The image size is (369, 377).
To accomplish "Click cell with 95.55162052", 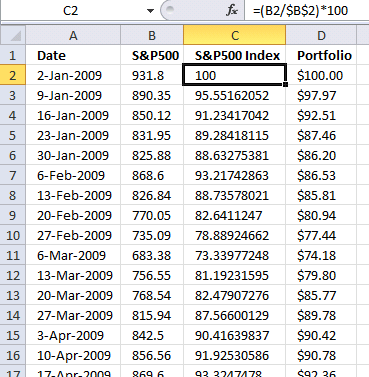I will [x=235, y=95].
